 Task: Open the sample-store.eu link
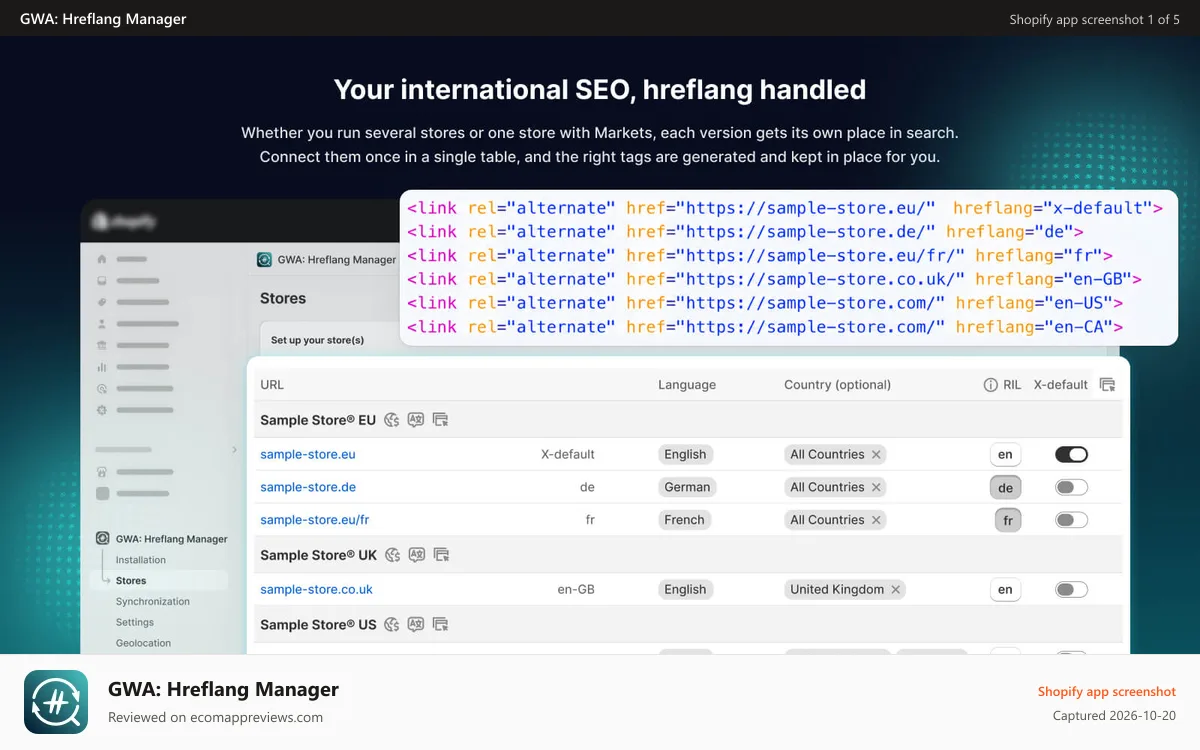point(308,455)
